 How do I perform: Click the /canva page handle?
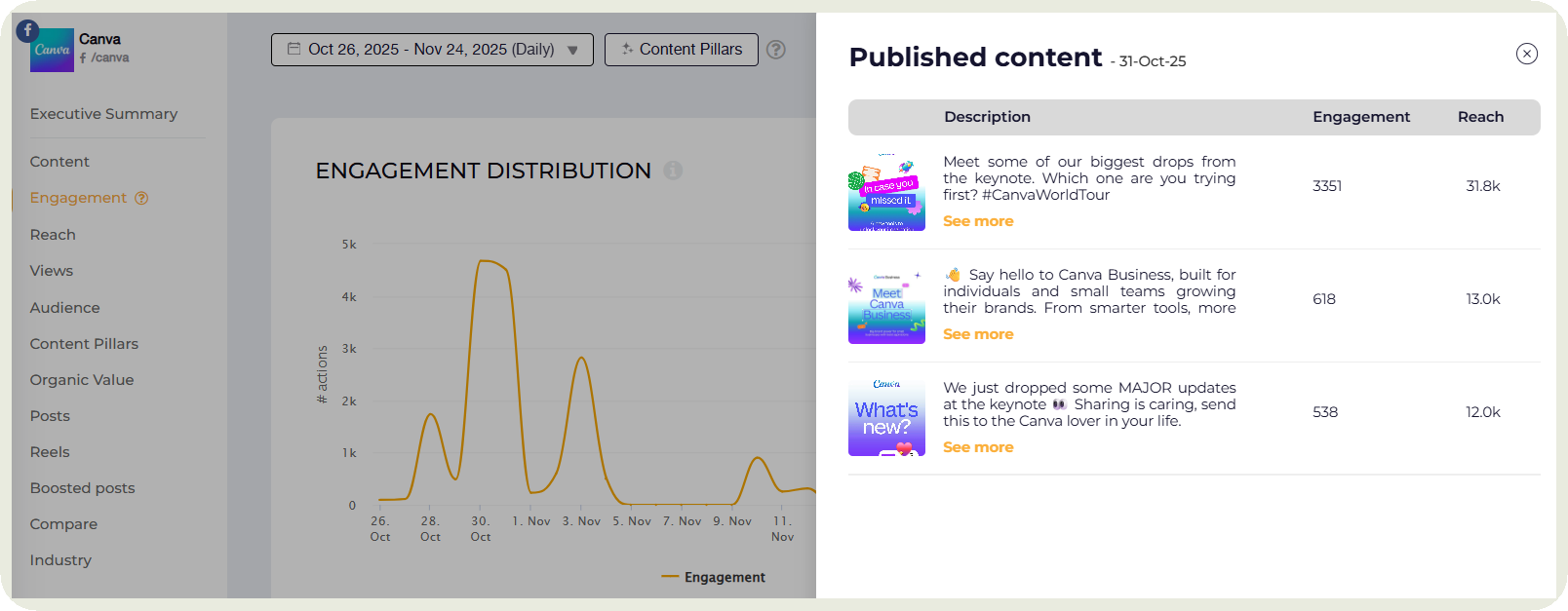(x=110, y=57)
